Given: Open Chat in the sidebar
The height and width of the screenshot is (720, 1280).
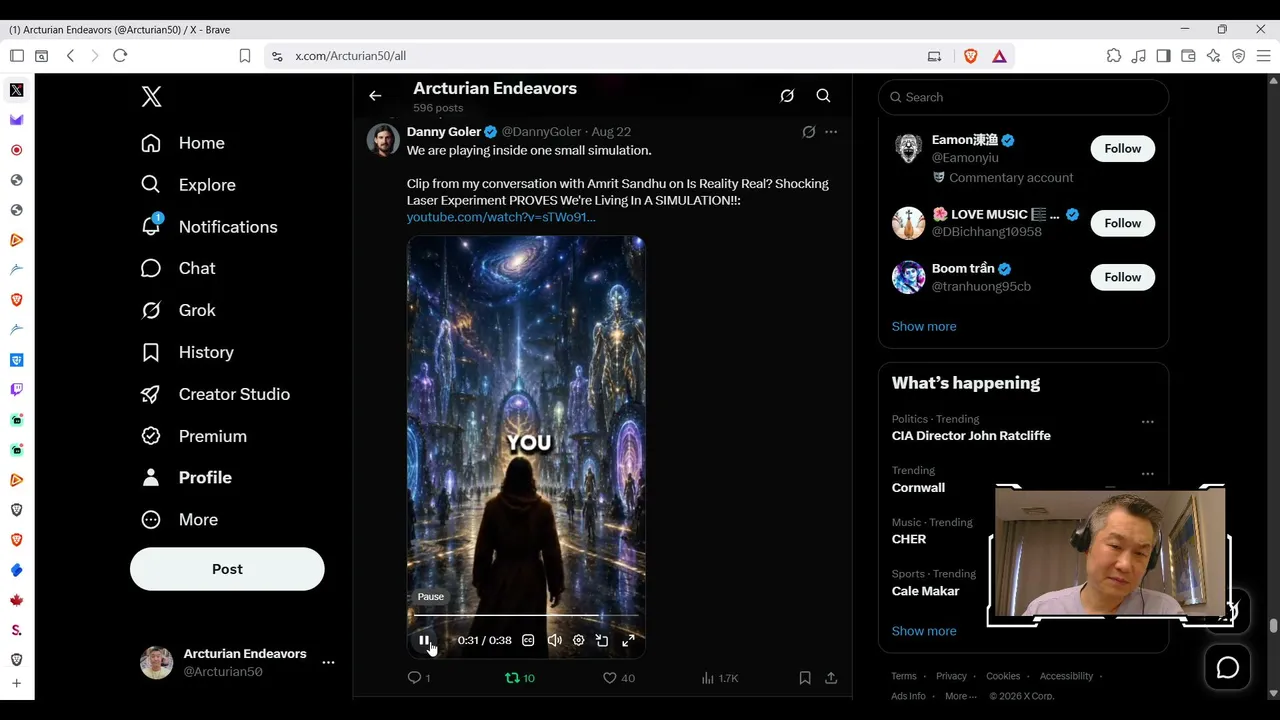Looking at the screenshot, I should (179, 268).
